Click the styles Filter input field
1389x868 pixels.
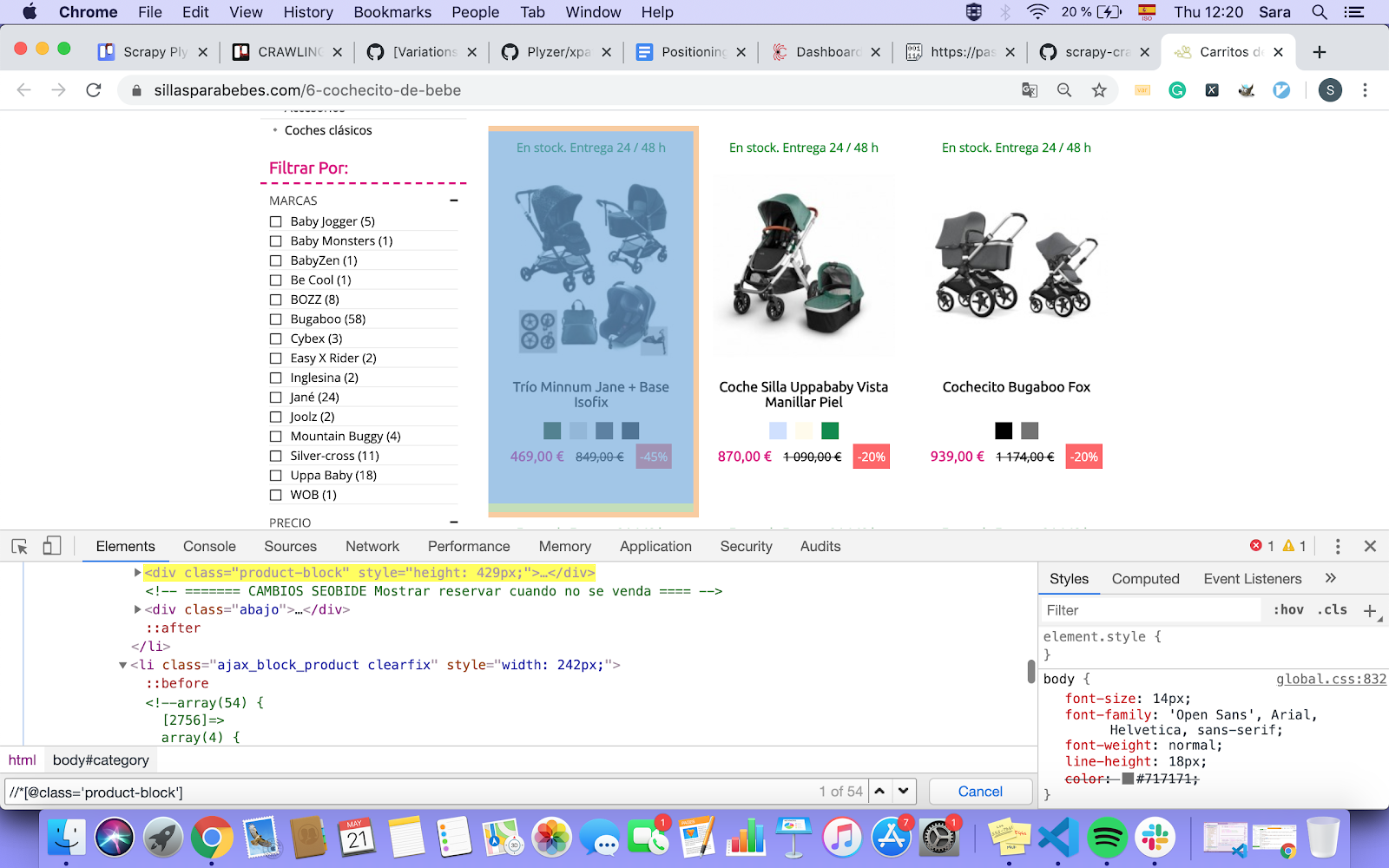(x=1151, y=610)
